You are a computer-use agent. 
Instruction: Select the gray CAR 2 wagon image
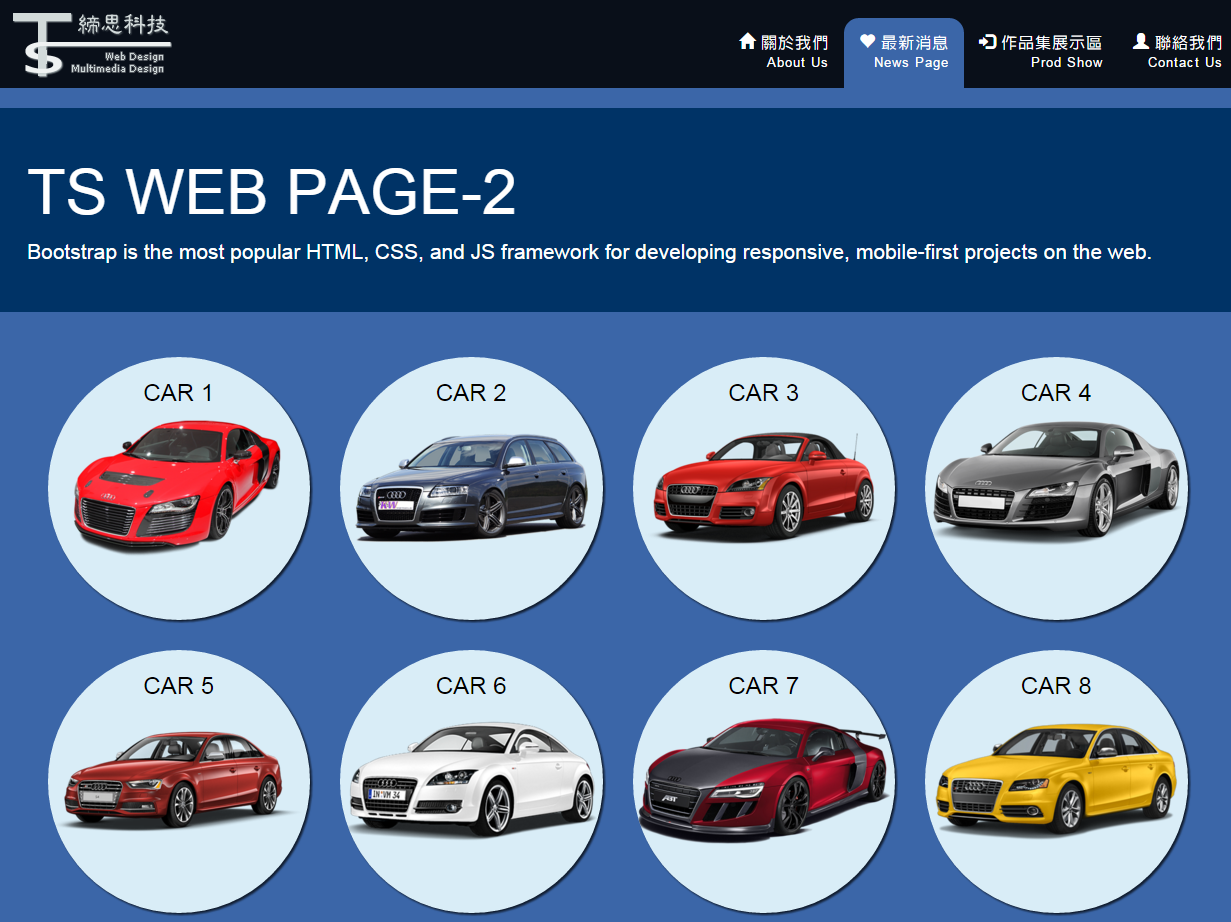(x=471, y=486)
